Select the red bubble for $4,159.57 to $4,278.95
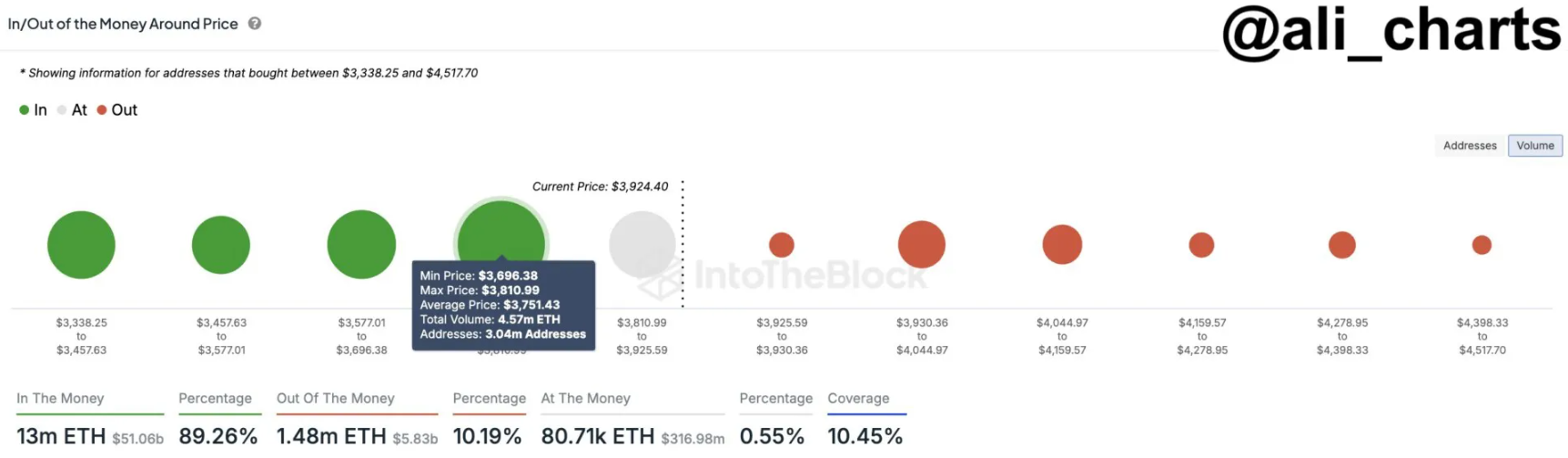 coord(1201,245)
